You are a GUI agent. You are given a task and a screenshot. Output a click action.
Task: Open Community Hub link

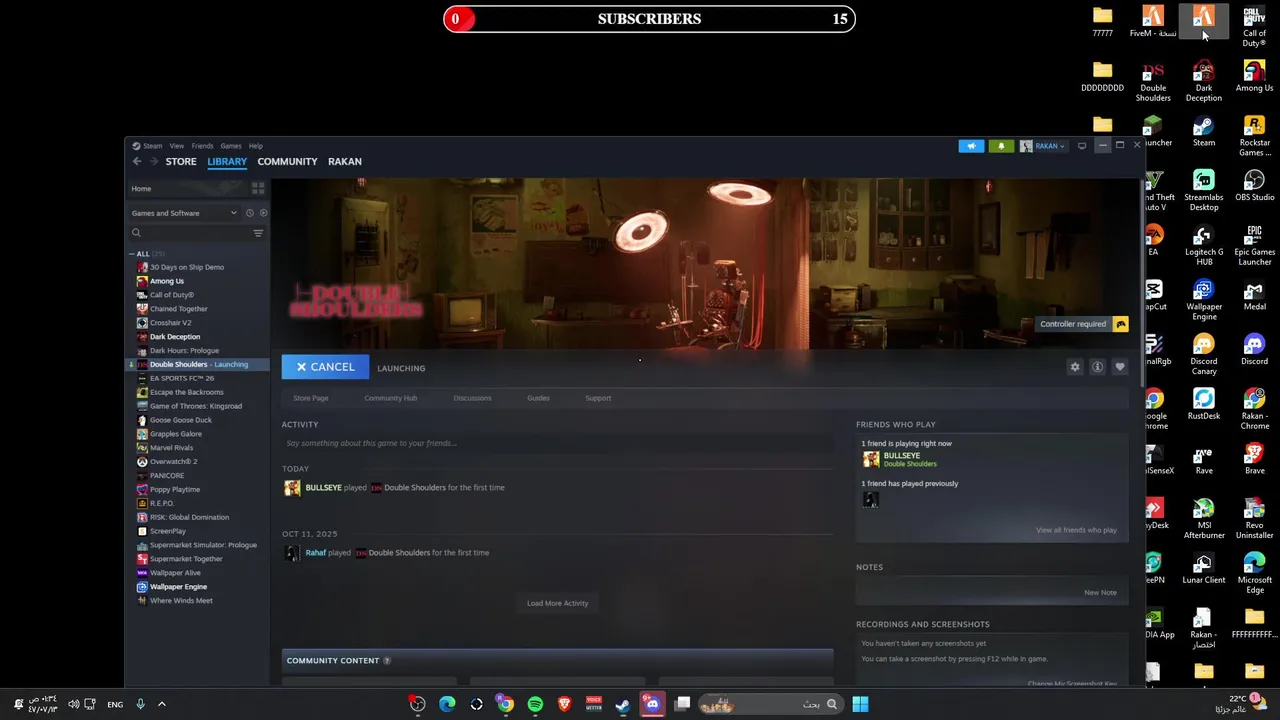pyautogui.click(x=390, y=398)
